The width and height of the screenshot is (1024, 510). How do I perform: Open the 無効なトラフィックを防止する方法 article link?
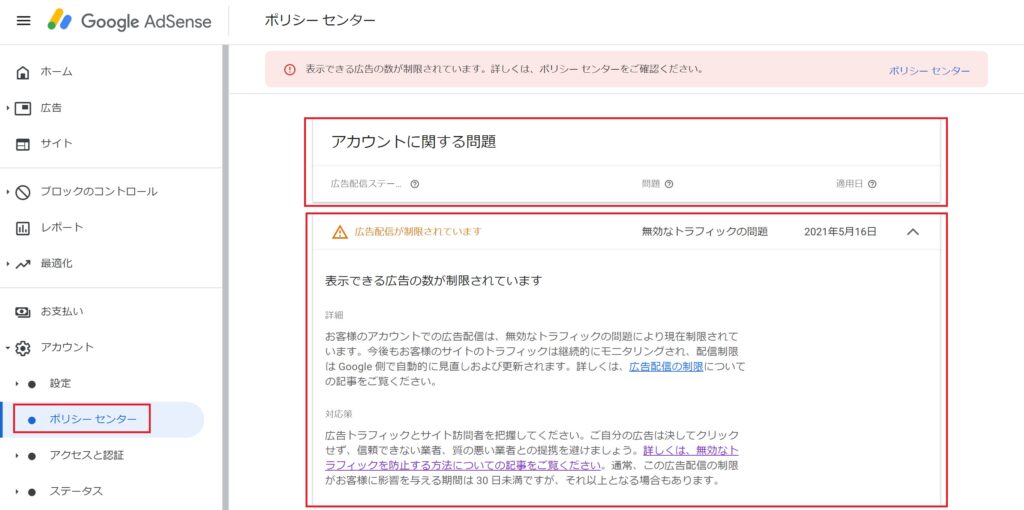point(532,458)
